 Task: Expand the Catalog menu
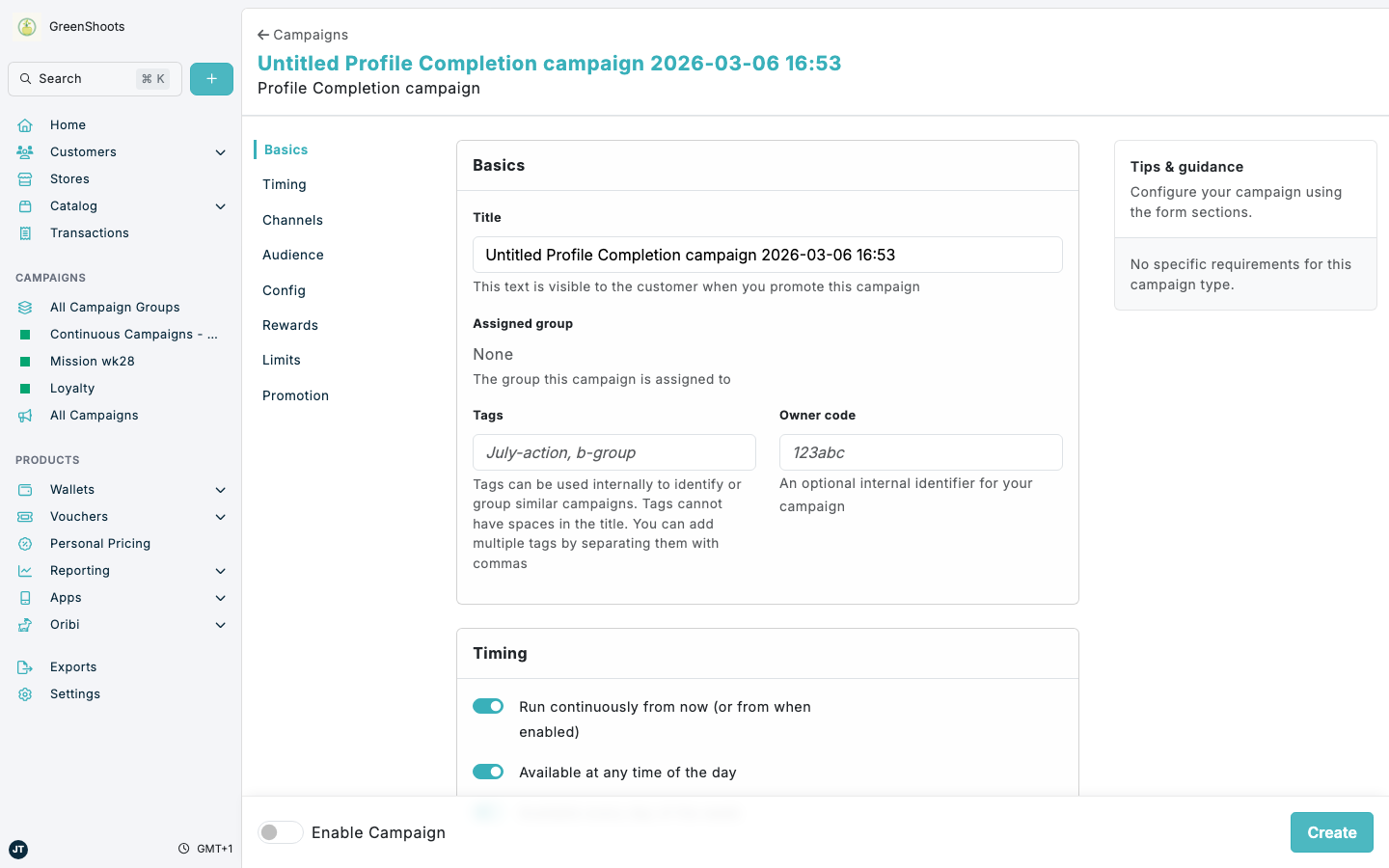point(220,205)
